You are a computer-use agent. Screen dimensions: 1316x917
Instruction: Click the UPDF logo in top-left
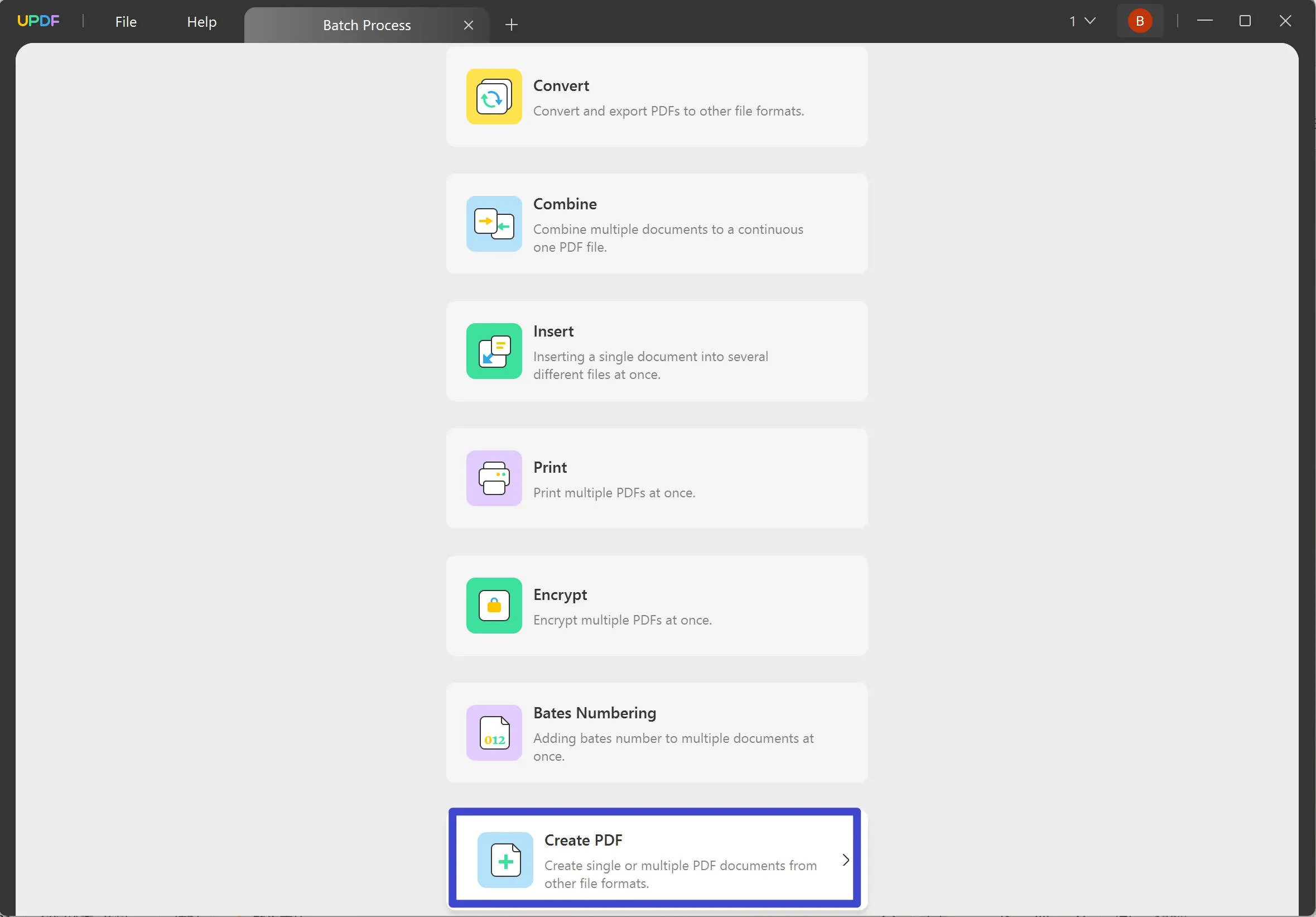36,20
